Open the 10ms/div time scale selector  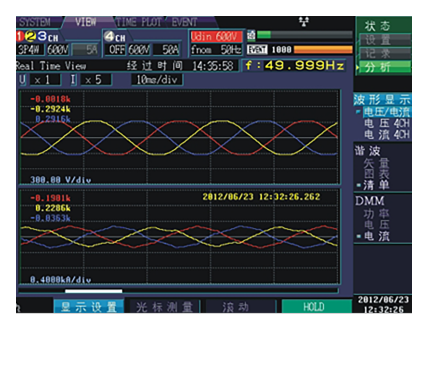157,80
